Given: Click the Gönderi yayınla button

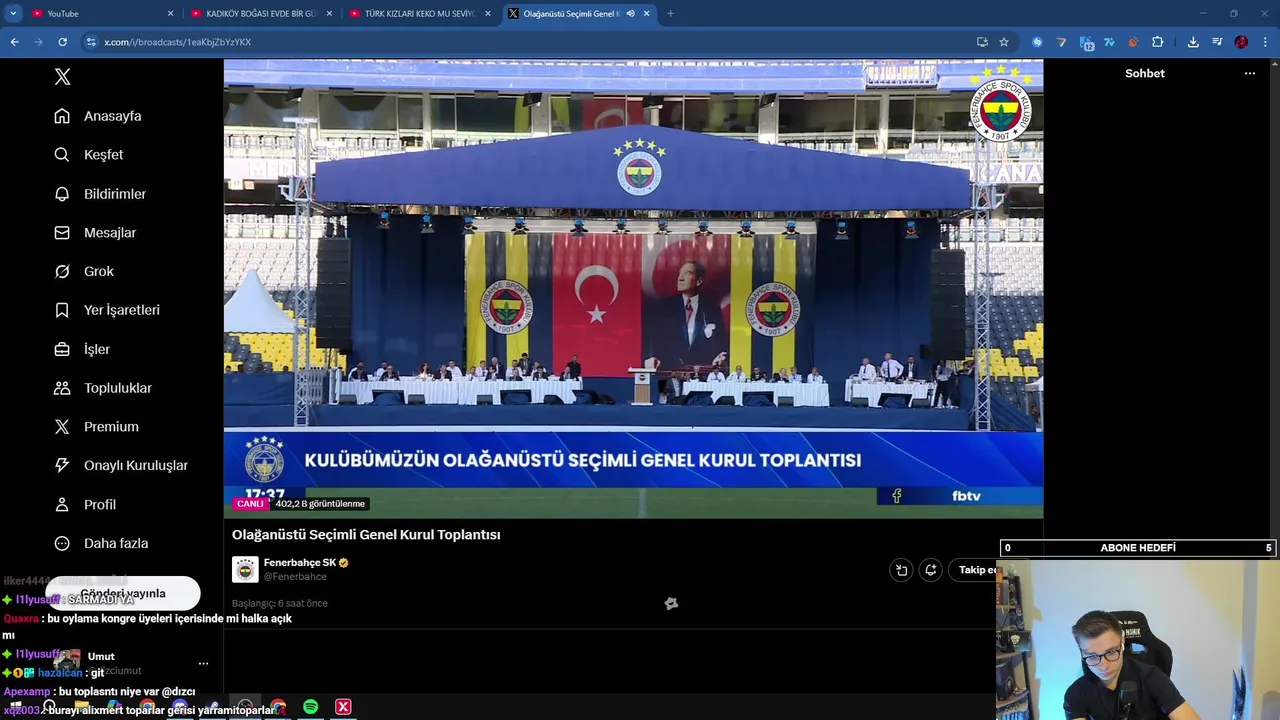Looking at the screenshot, I should point(122,593).
